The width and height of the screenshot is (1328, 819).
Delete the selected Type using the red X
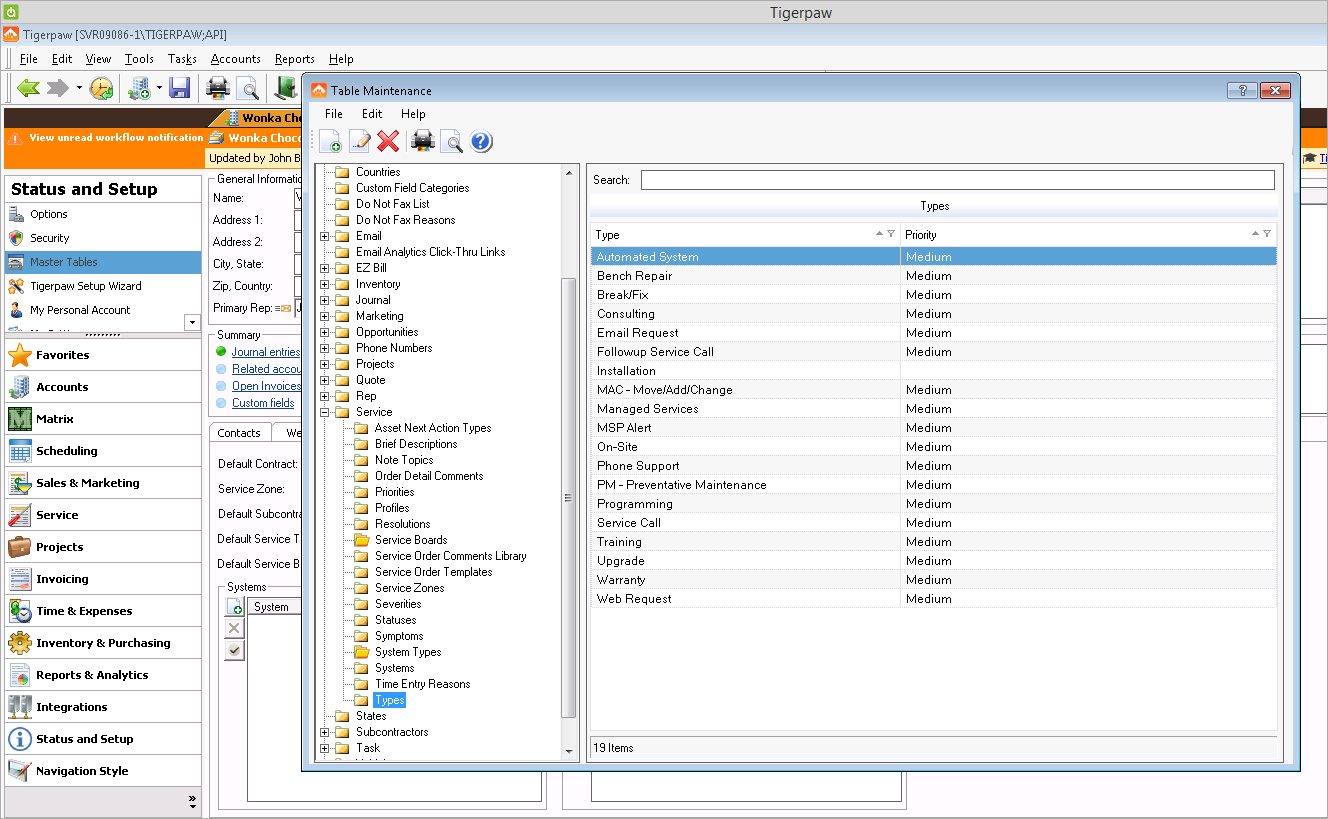[388, 141]
